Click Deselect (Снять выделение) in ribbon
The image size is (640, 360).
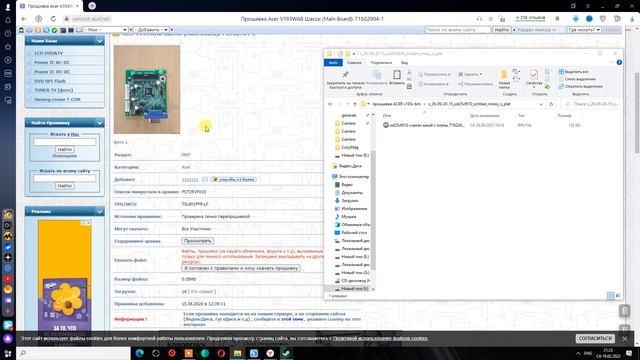[577, 79]
